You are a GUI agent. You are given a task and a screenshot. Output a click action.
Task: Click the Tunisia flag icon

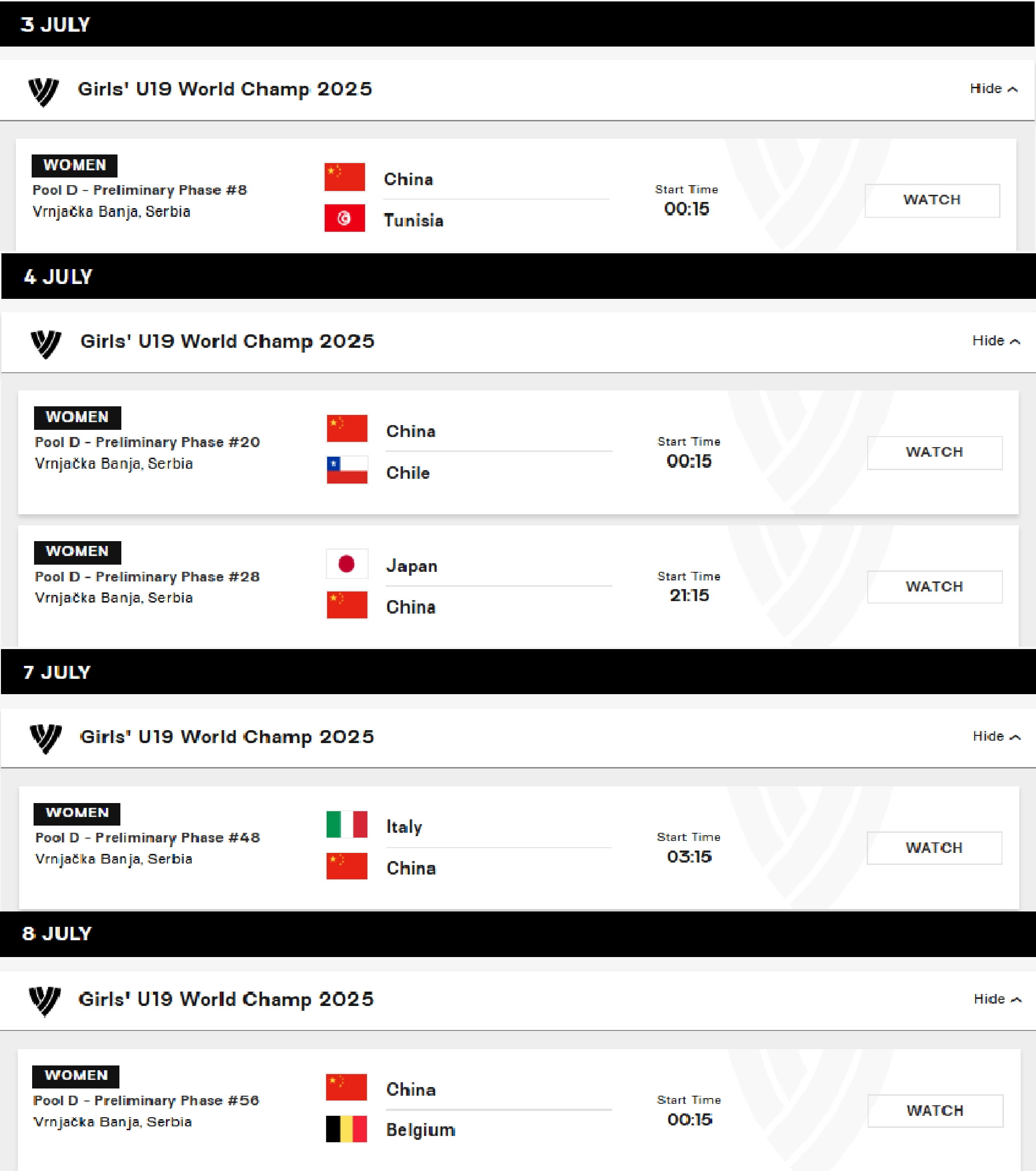pos(344,218)
